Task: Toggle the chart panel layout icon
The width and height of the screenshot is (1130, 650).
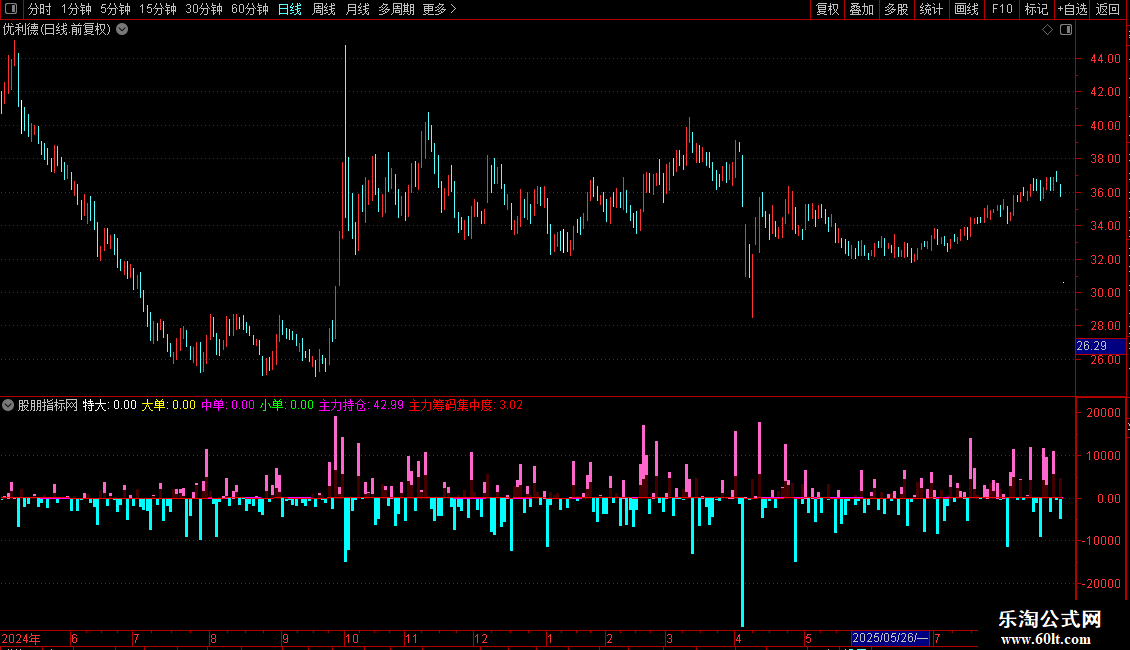Action: (x=1066, y=30)
